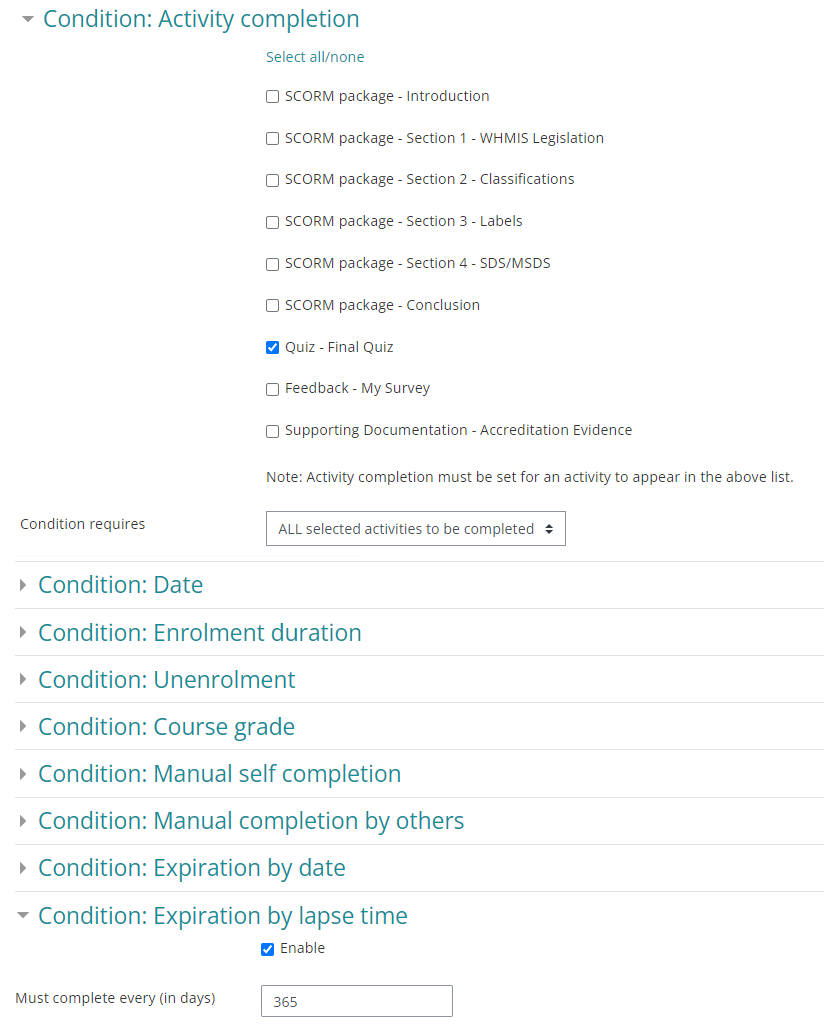Expand Condition: Manual self completion section

coord(219,774)
